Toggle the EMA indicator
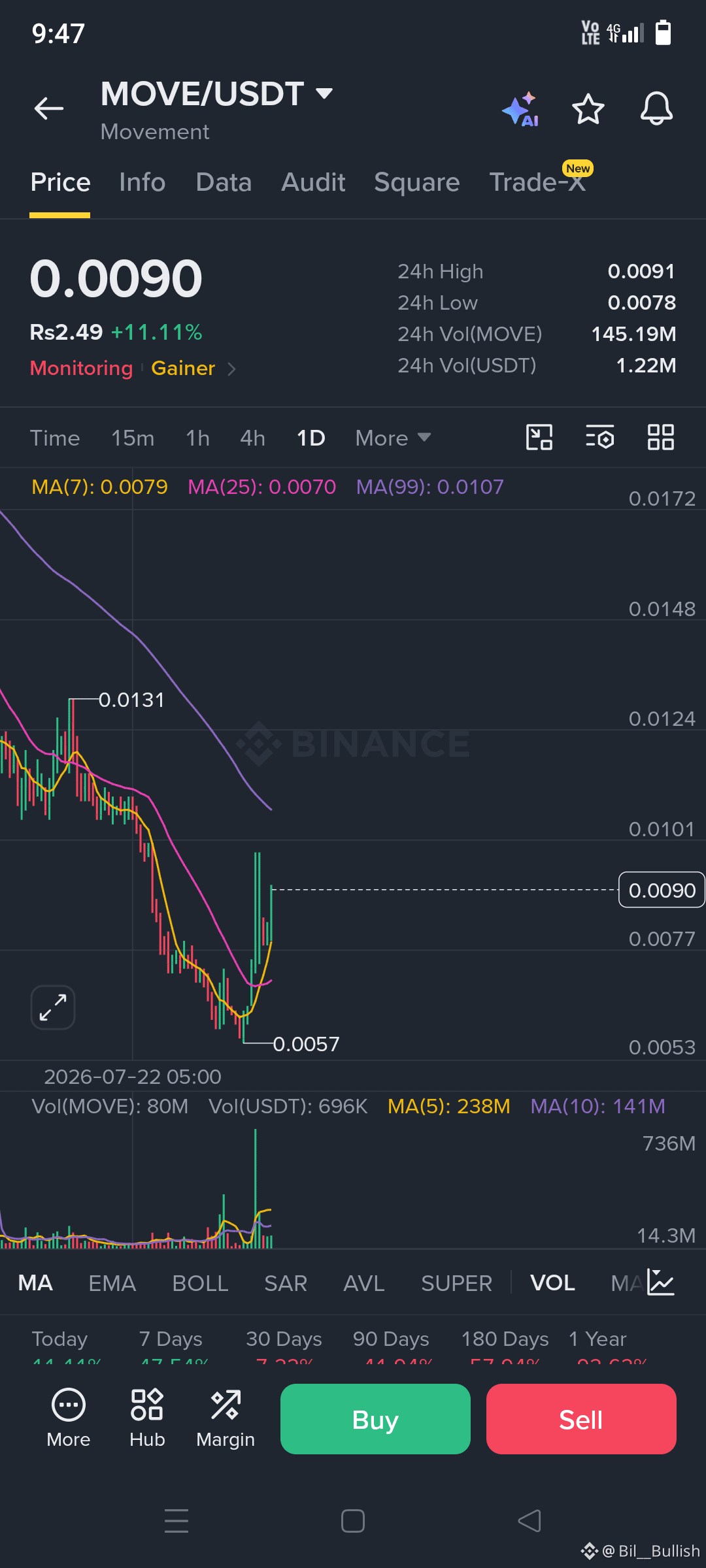The image size is (706, 1568). [x=112, y=1283]
